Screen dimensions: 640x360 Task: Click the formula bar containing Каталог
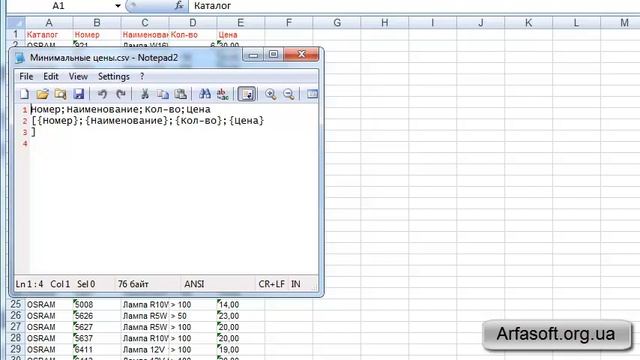pos(414,6)
